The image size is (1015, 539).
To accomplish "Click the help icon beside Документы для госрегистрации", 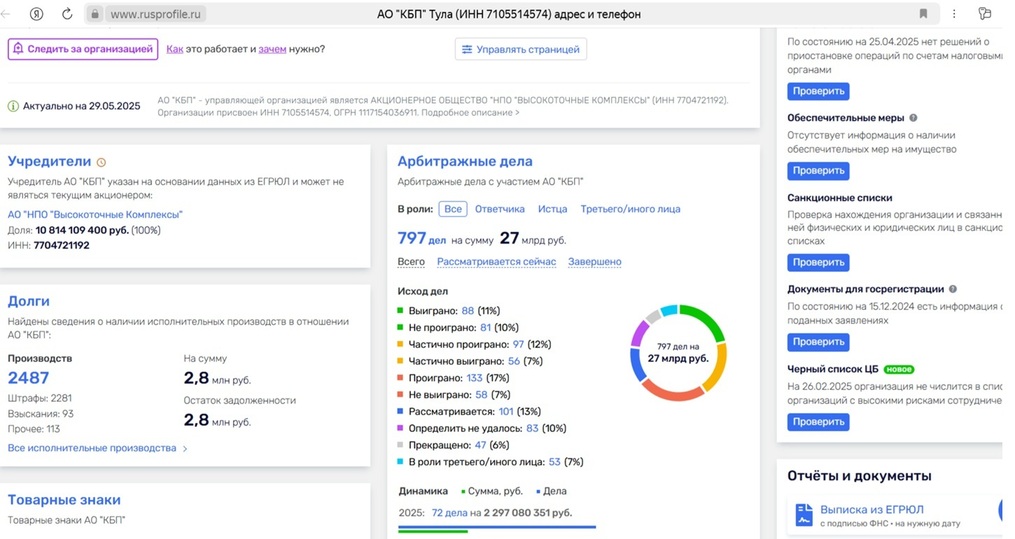I will (x=953, y=289).
